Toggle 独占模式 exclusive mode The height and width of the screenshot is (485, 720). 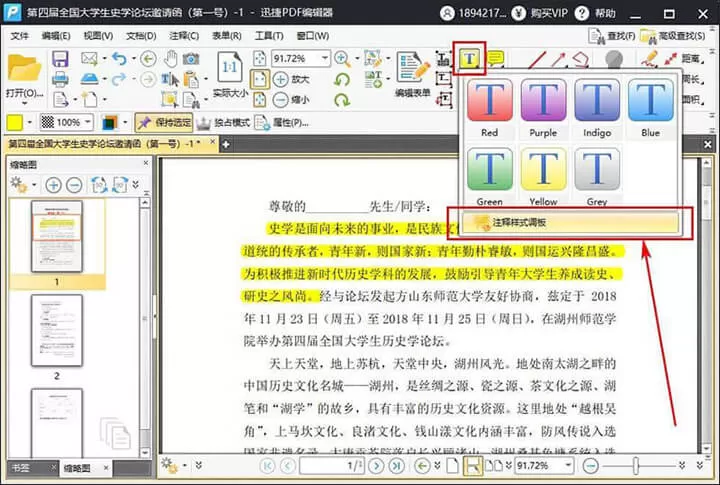[223, 123]
